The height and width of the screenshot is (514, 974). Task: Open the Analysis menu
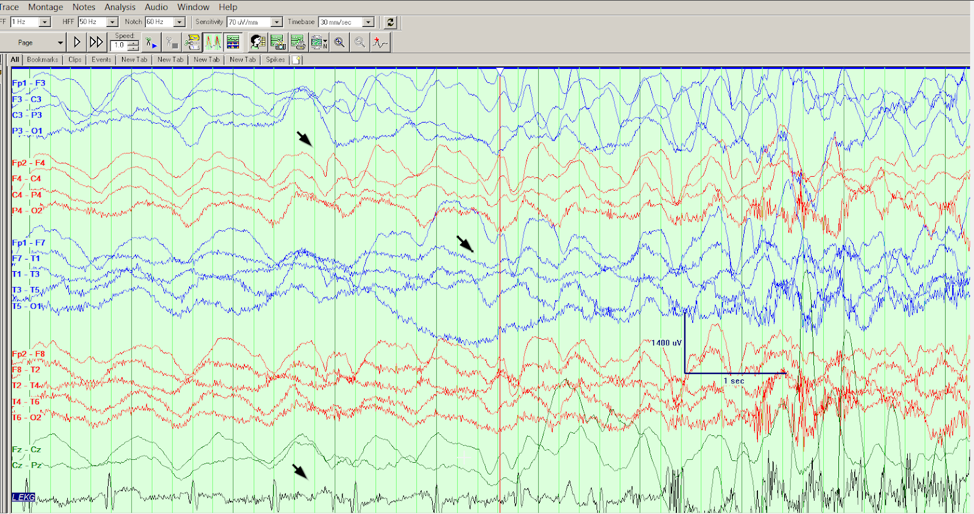point(120,7)
